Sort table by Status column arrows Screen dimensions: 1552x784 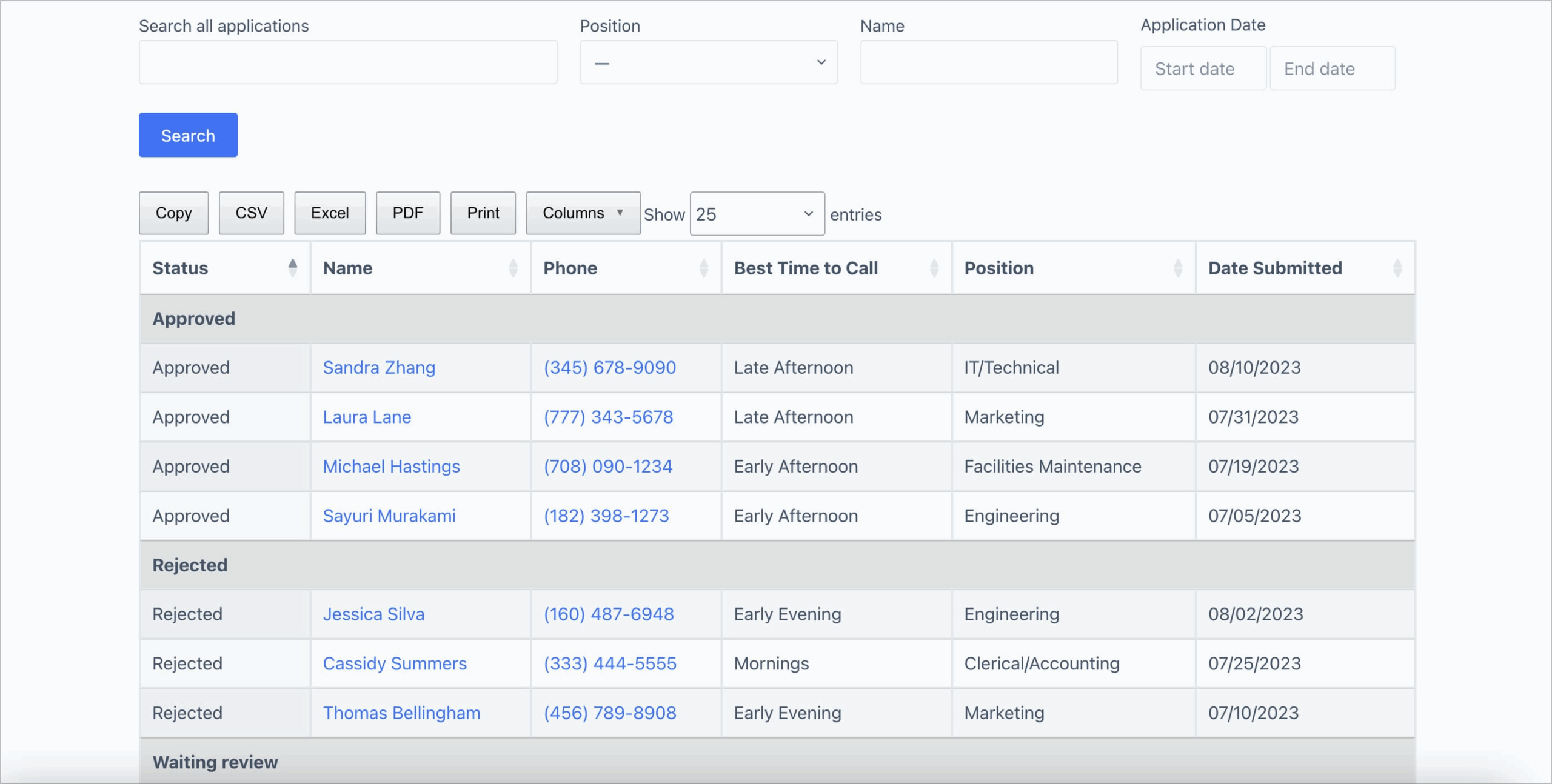pyautogui.click(x=292, y=268)
